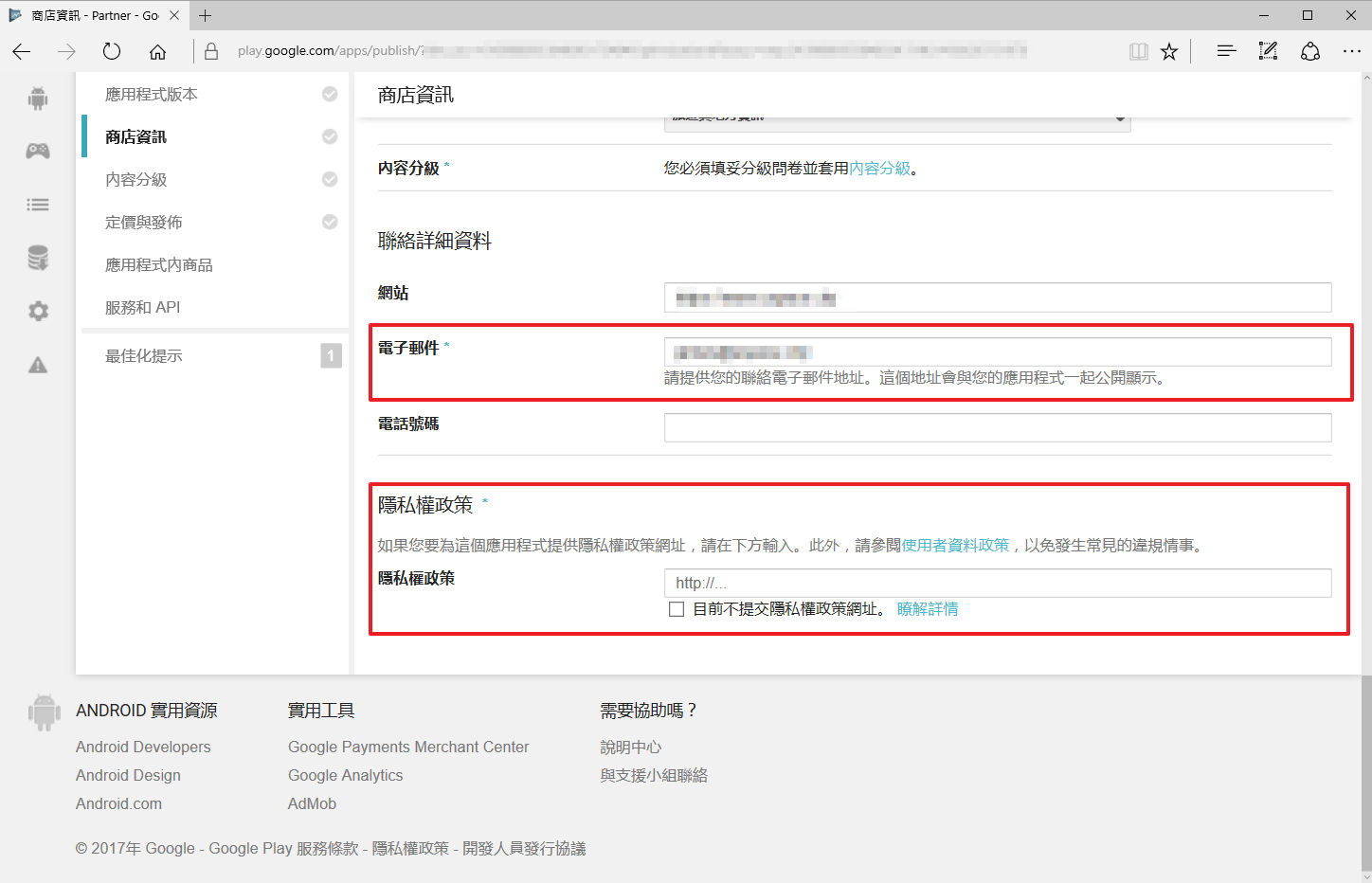Open web note pen icon

pyautogui.click(x=1268, y=51)
